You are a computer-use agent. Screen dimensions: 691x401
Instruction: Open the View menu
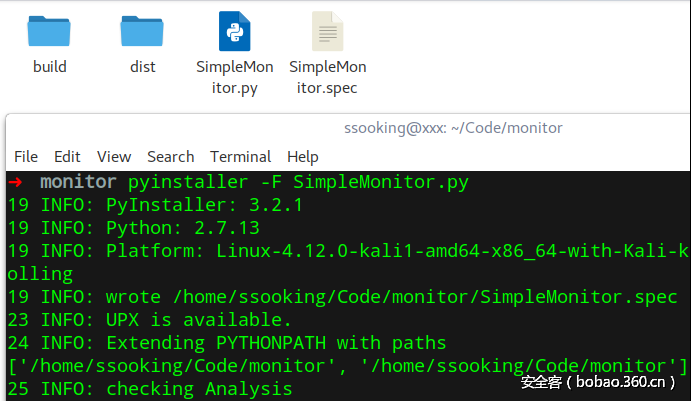coord(114,156)
